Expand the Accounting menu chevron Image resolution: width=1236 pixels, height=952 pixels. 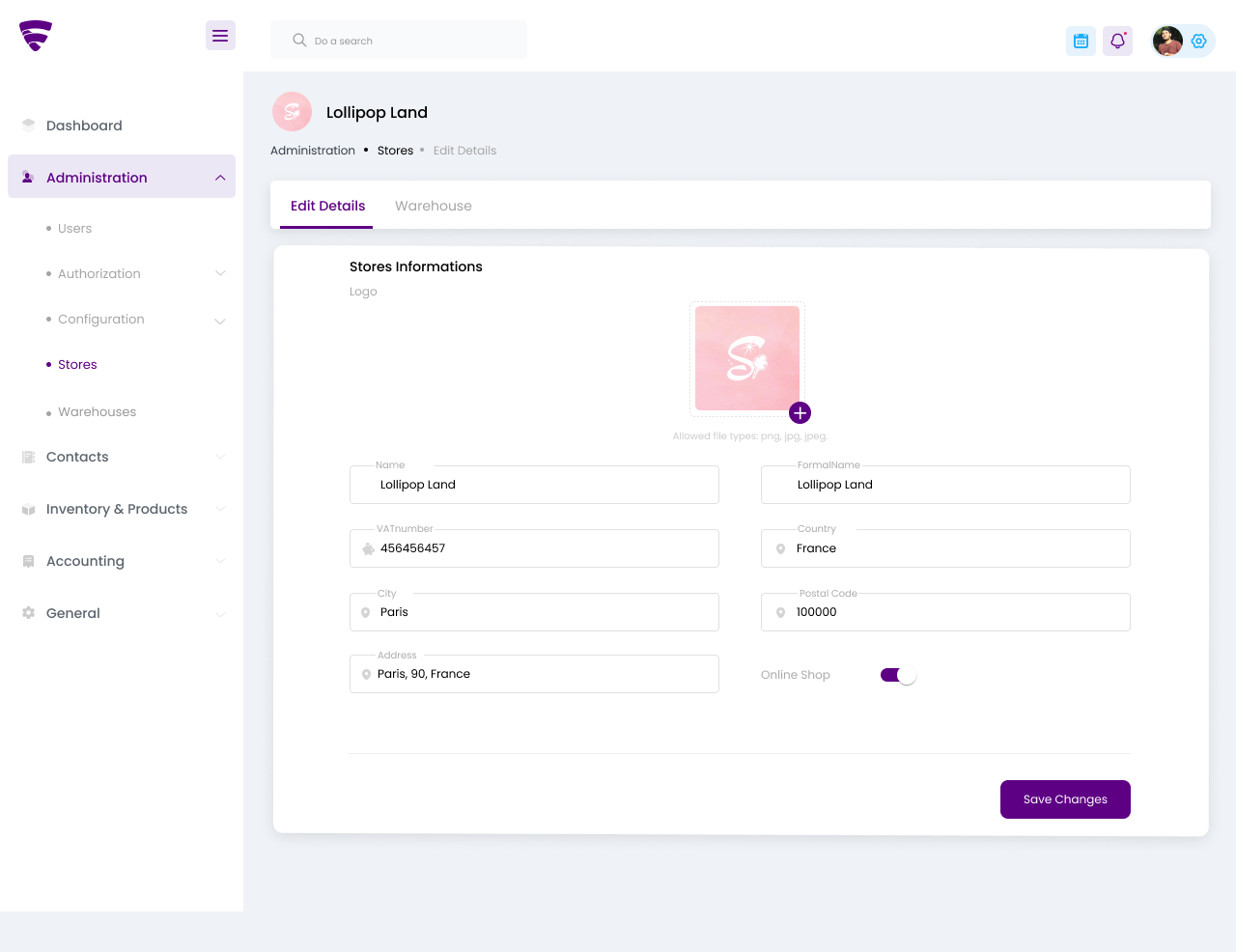tap(220, 561)
